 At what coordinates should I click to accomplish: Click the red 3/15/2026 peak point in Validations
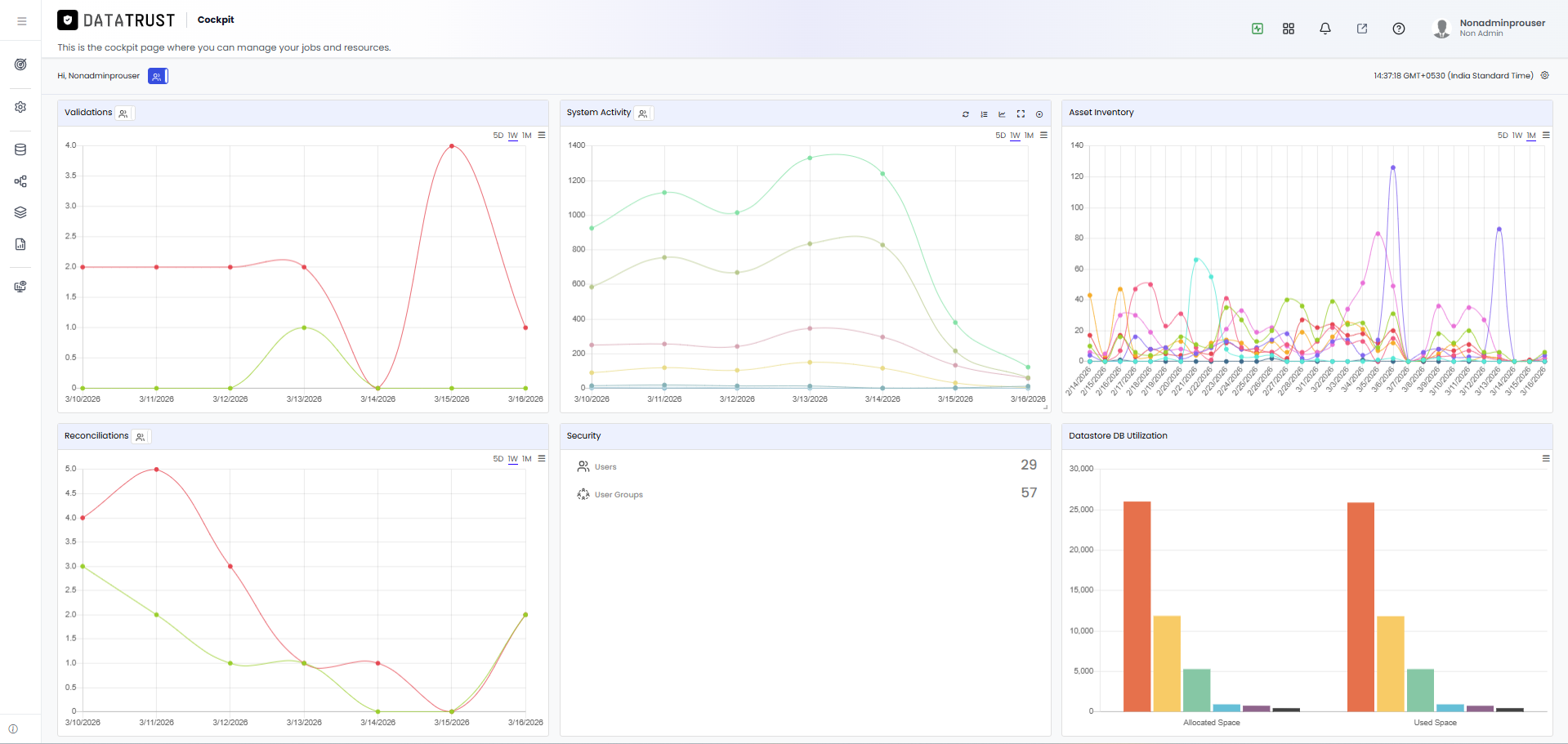[452, 146]
